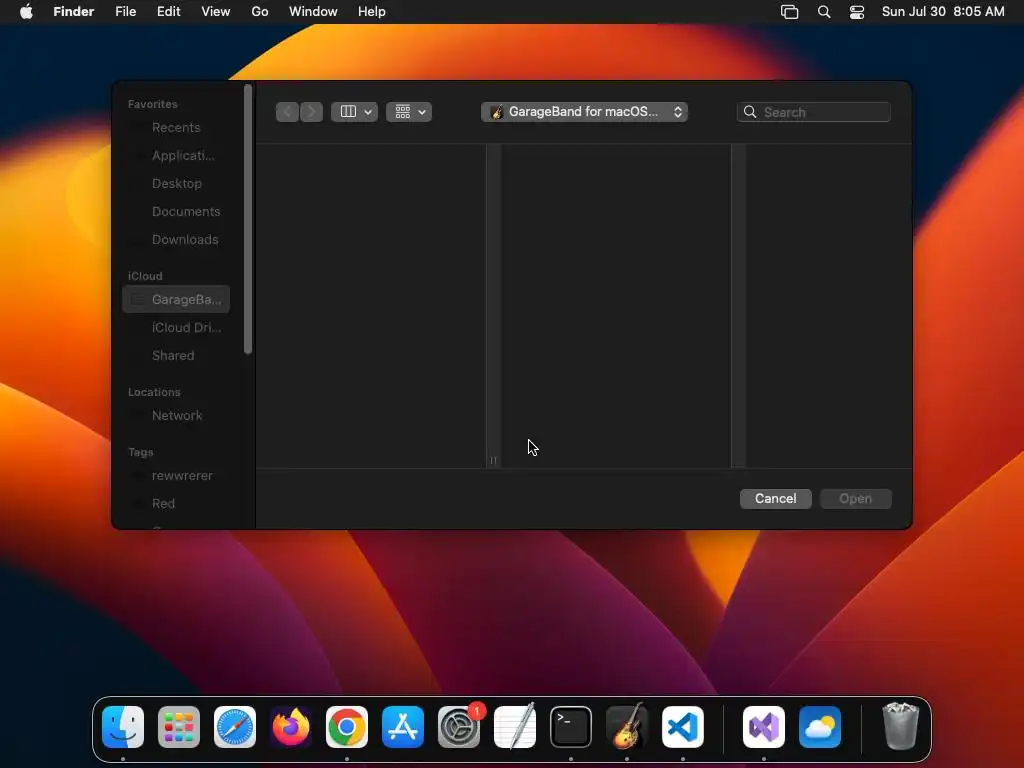Select Documents in the sidebar
The width and height of the screenshot is (1024, 768).
[176, 212]
